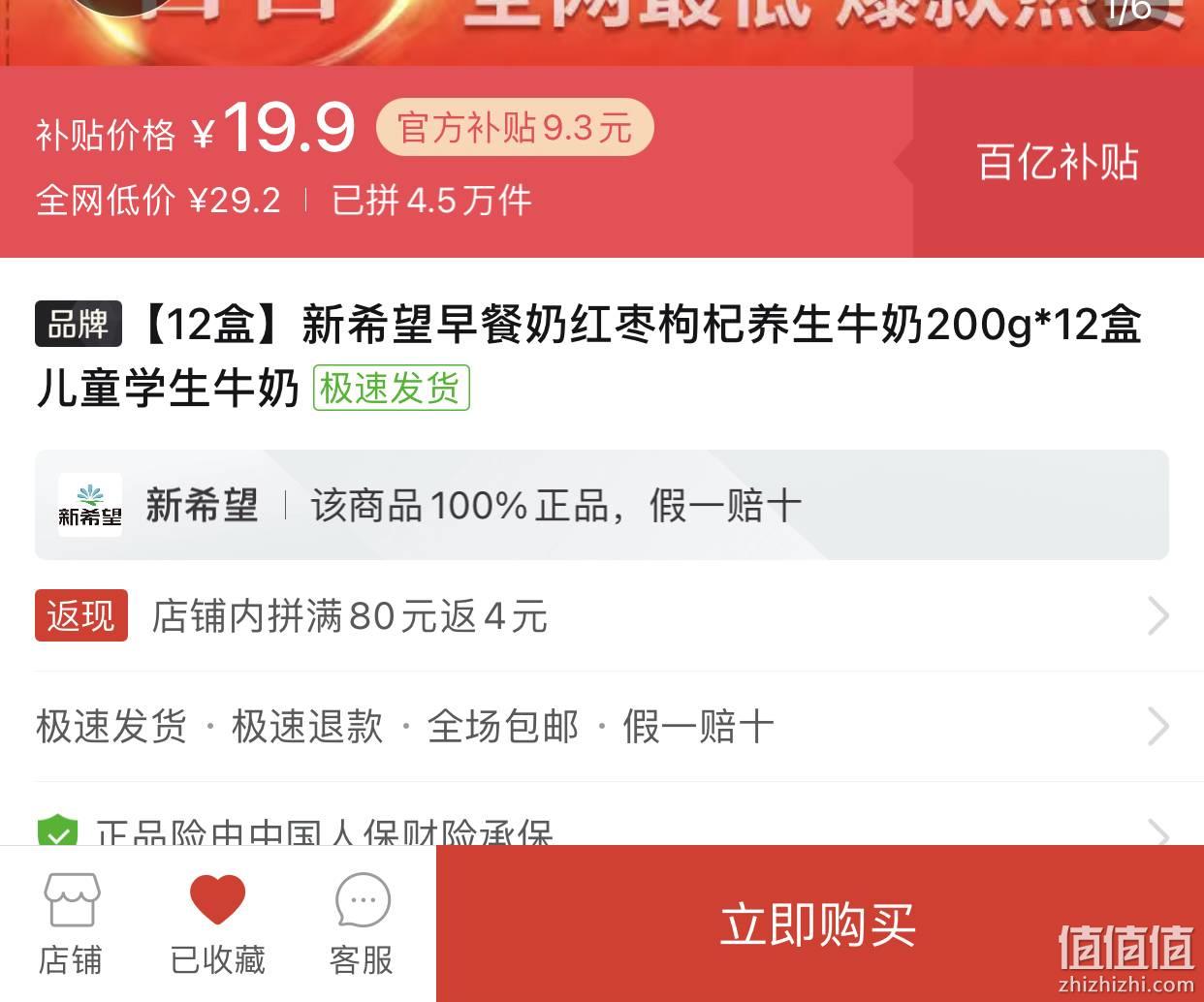Click the 新希望 brand logo
Image resolution: width=1204 pixels, height=1002 pixels.
click(90, 505)
